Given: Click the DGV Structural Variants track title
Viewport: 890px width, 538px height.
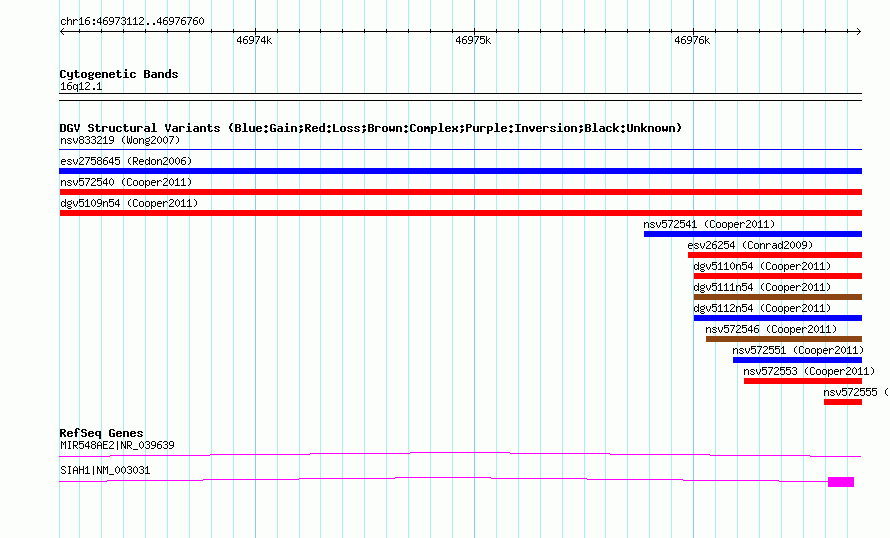Looking at the screenshot, I should coord(371,128).
